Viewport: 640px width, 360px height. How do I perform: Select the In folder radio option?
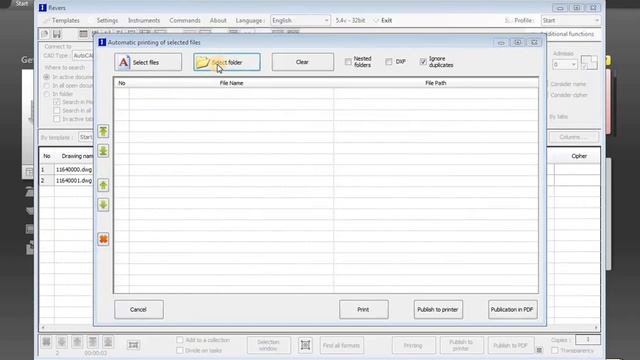47,94
